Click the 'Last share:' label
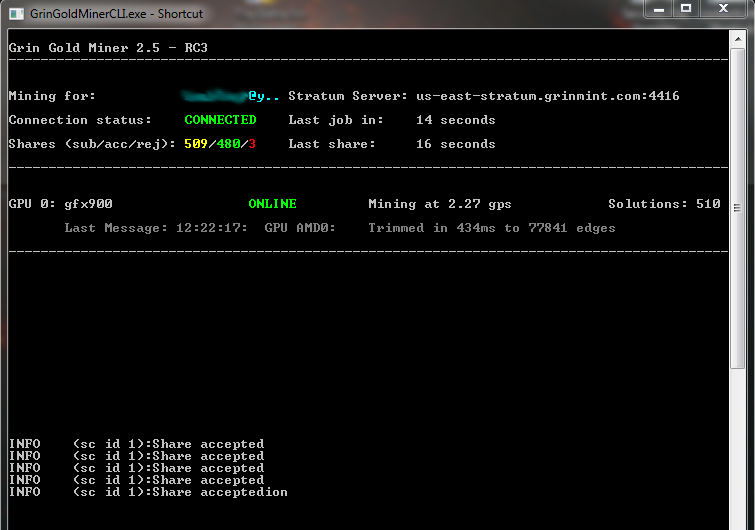The height and width of the screenshot is (530, 755). 332,144
